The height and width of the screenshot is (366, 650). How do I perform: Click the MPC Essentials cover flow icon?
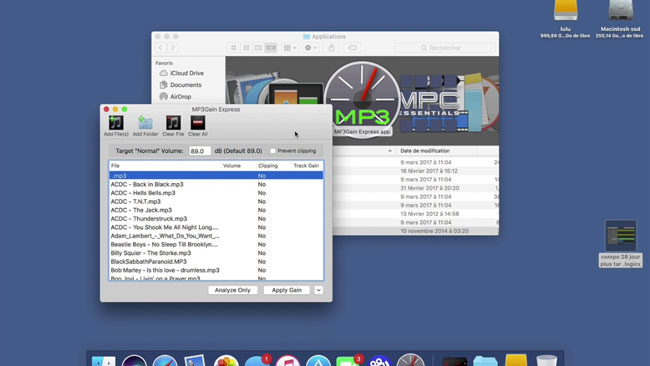point(433,103)
